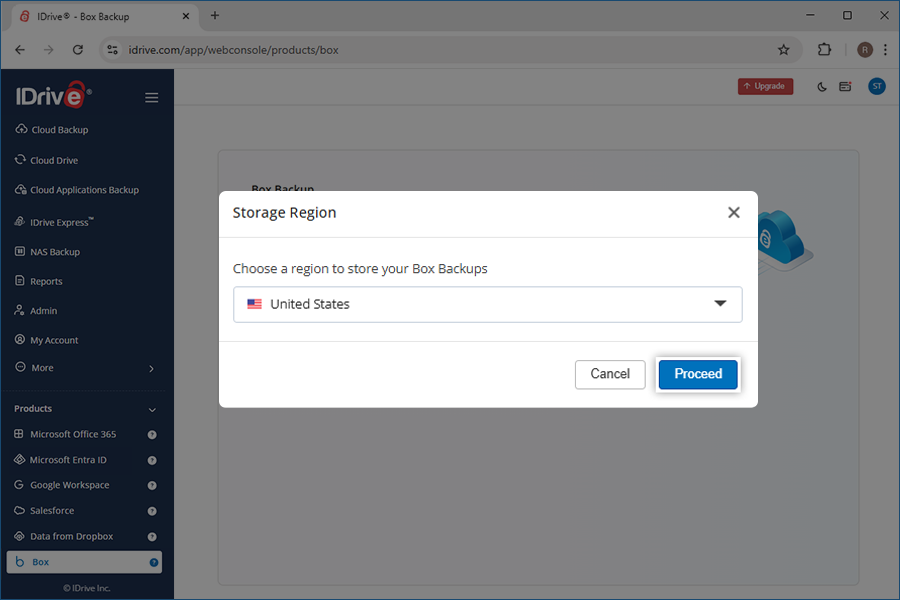Viewport: 900px width, 600px height.
Task: Click help icon next to Google Workspace
Action: (152, 486)
